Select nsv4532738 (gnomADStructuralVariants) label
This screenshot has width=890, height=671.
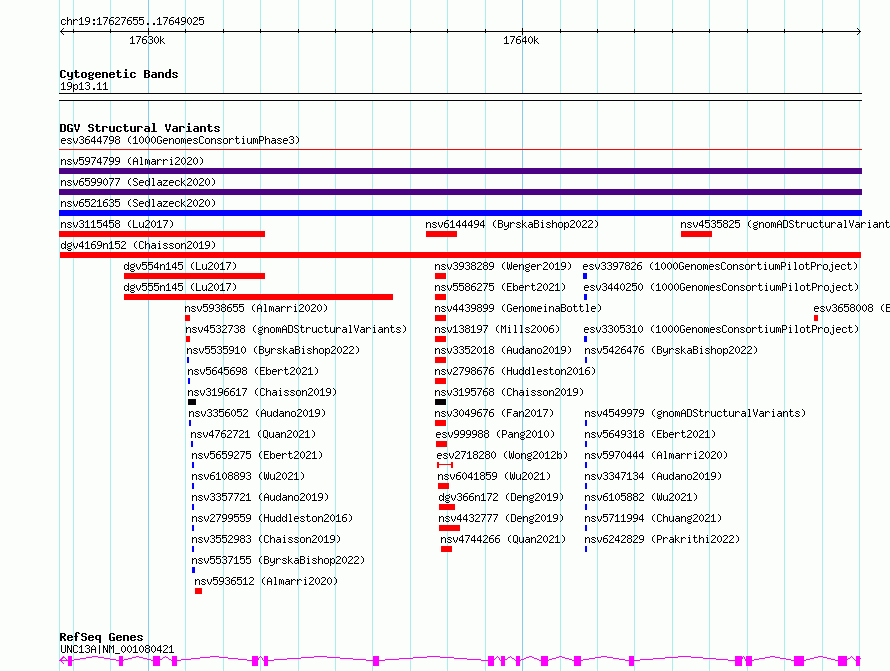pyautogui.click(x=296, y=329)
